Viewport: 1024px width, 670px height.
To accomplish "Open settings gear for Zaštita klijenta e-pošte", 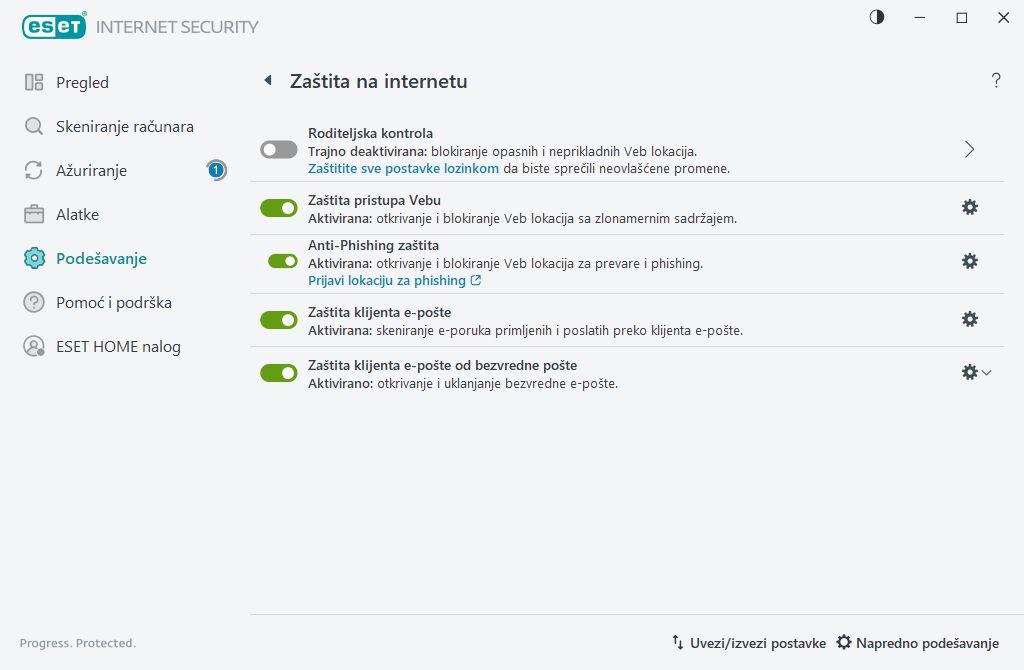I will click(x=969, y=319).
